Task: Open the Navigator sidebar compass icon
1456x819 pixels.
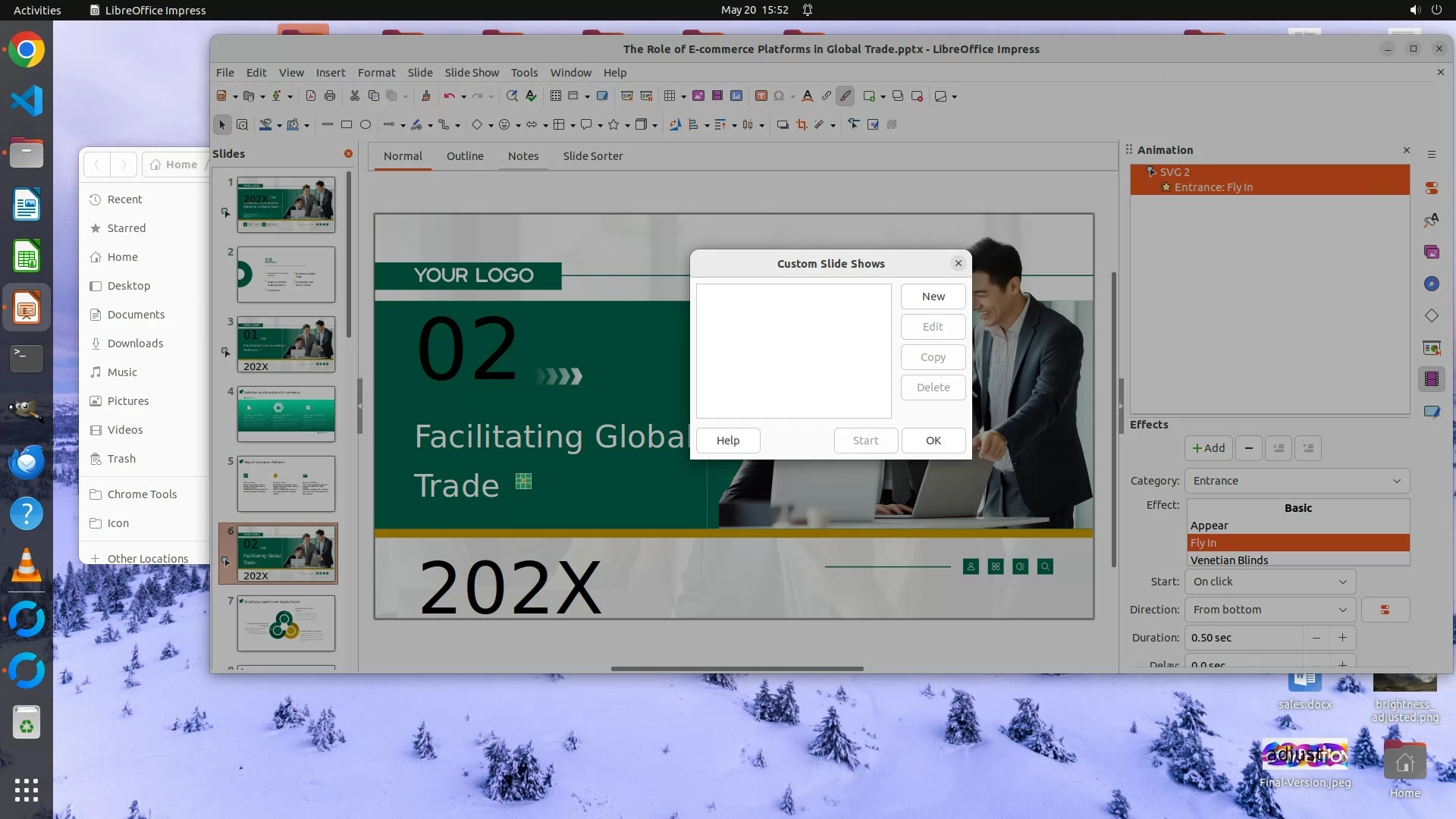Action: pyautogui.click(x=1432, y=284)
